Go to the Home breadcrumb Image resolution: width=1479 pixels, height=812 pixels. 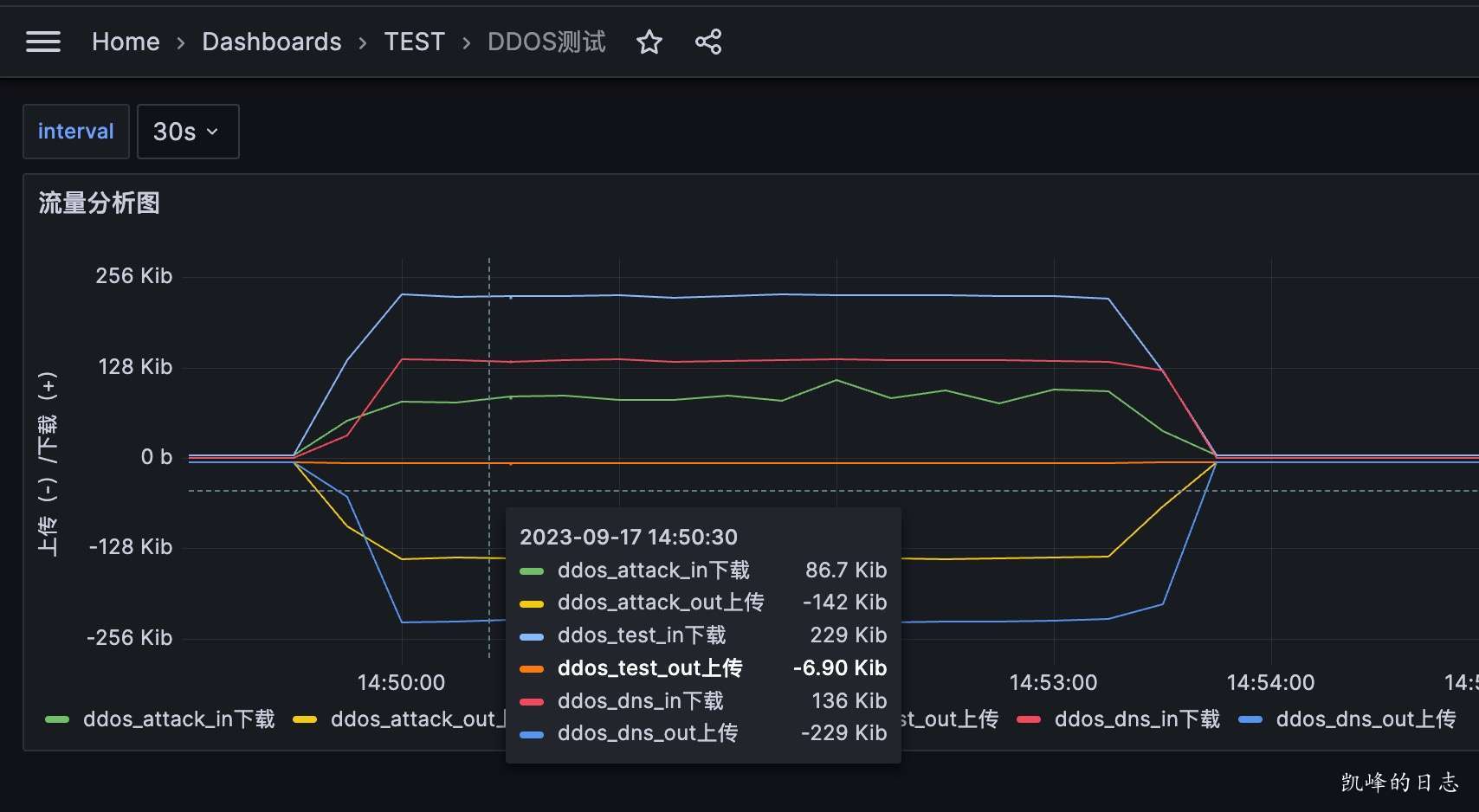pos(126,42)
